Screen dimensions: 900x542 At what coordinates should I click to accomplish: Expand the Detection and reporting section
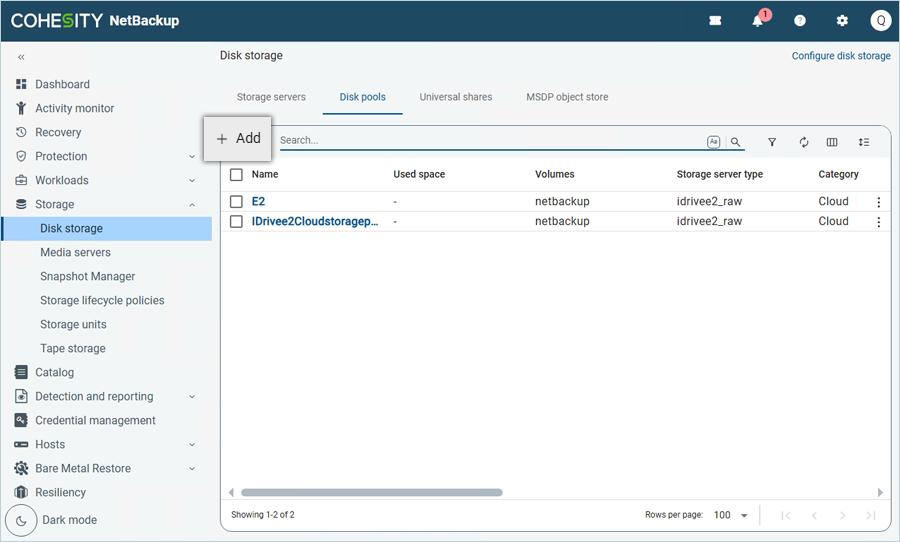point(192,397)
